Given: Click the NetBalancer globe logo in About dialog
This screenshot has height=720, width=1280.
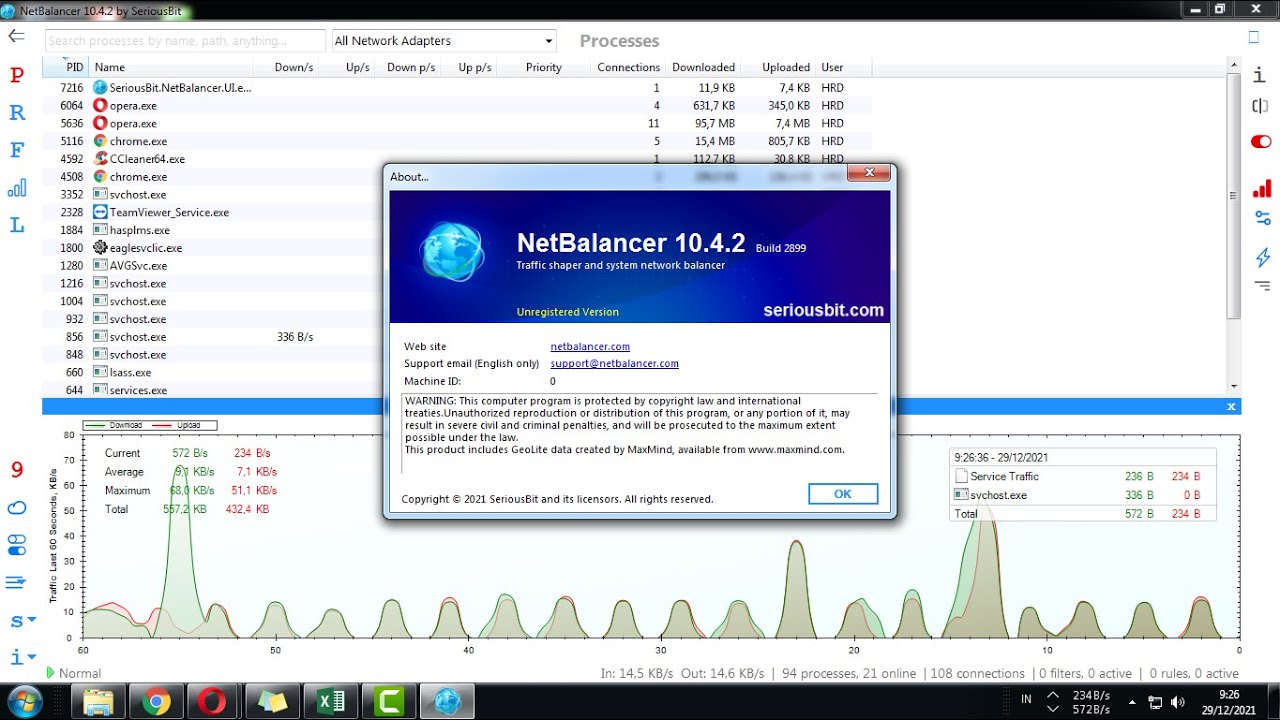Looking at the screenshot, I should 452,250.
